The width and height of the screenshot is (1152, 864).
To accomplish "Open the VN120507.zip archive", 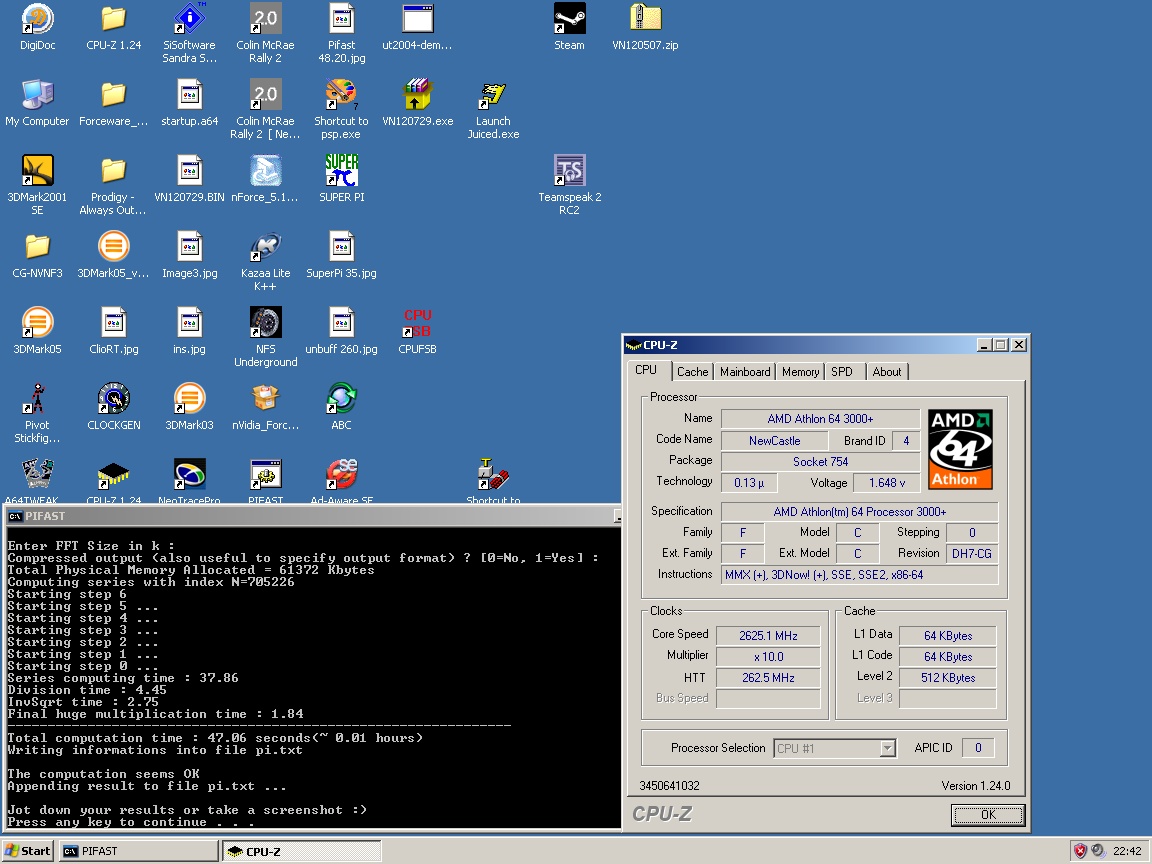I will click(x=645, y=27).
